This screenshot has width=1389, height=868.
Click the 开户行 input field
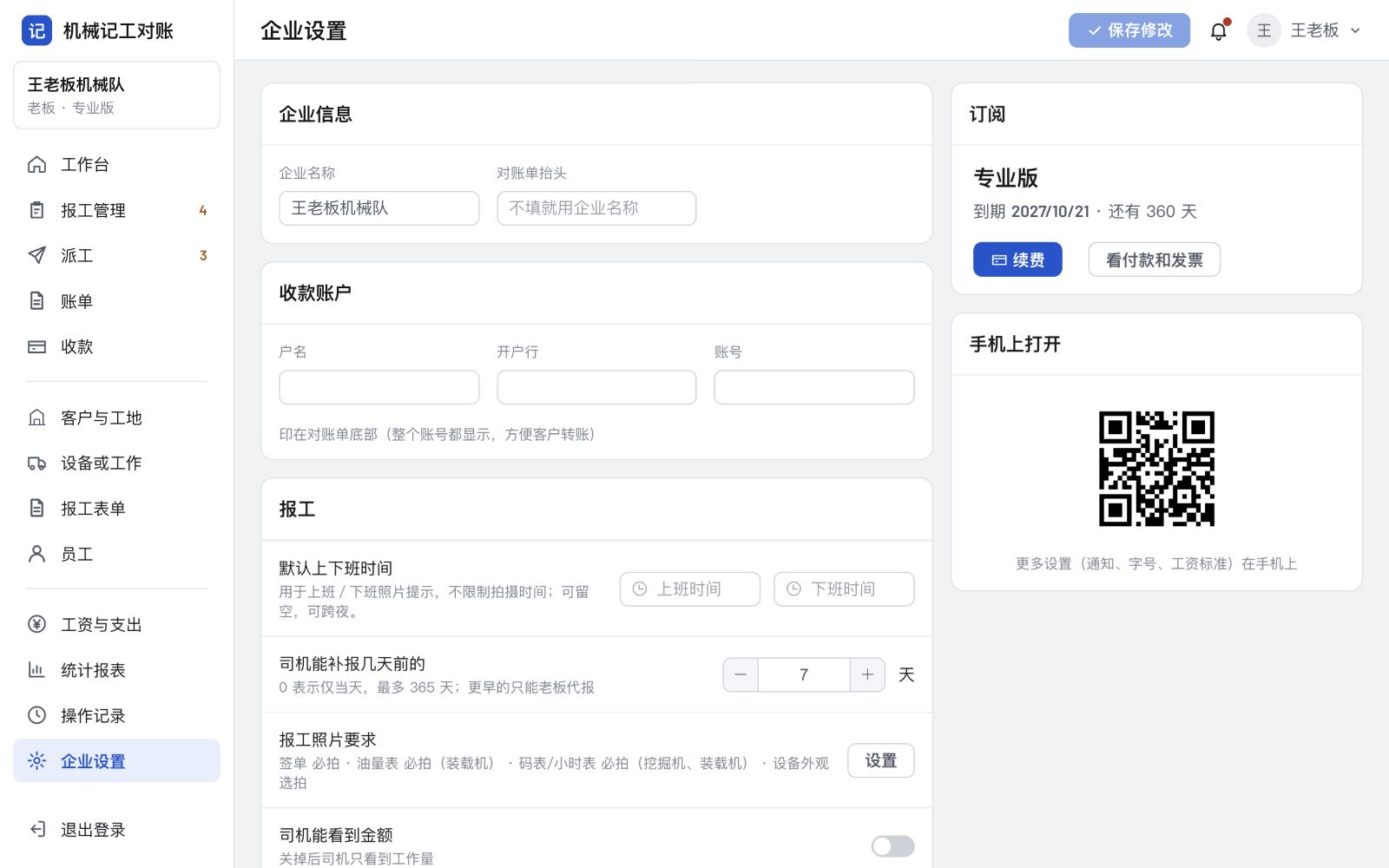point(596,387)
